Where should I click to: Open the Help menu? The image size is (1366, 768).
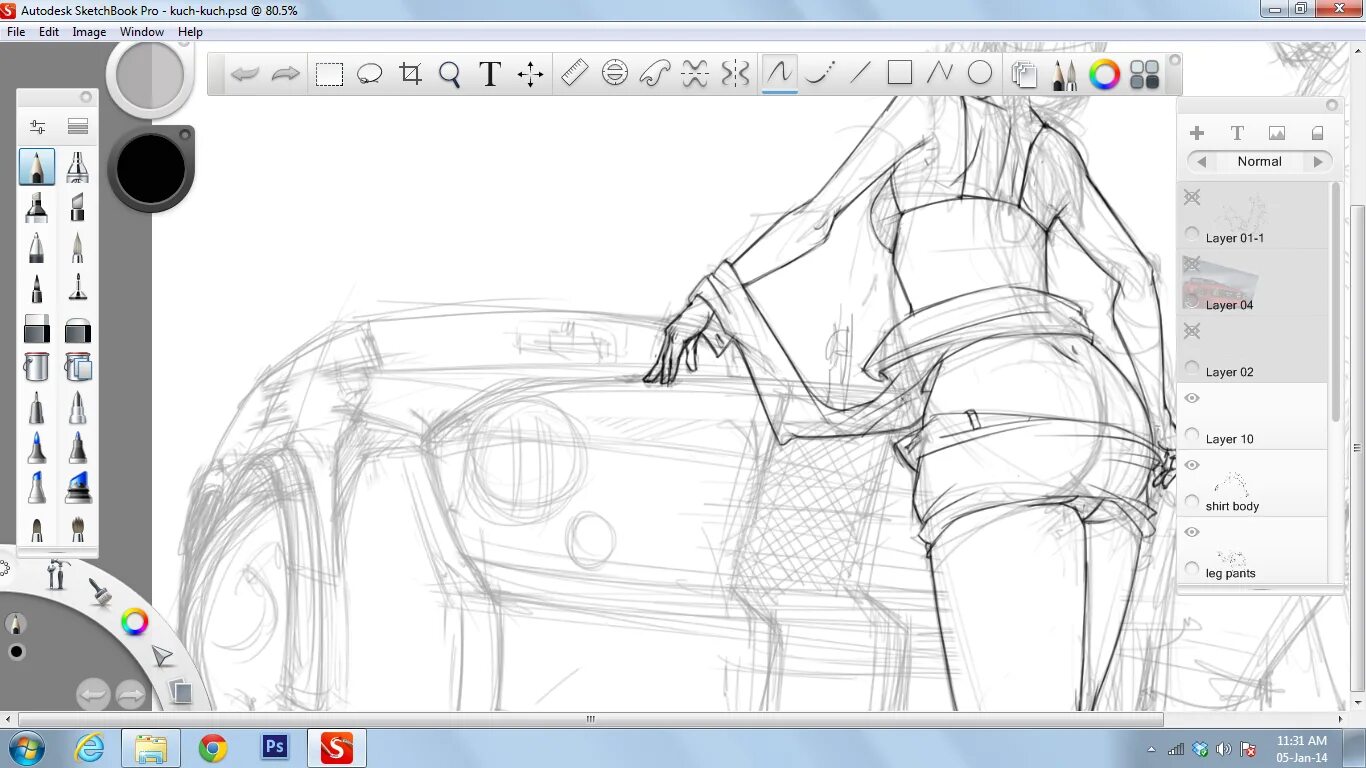click(190, 32)
